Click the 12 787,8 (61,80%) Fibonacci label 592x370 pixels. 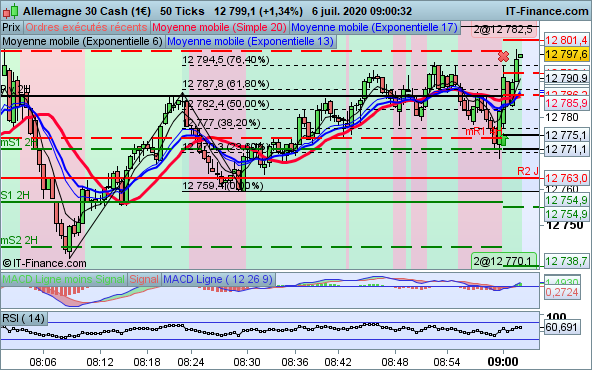point(226,83)
